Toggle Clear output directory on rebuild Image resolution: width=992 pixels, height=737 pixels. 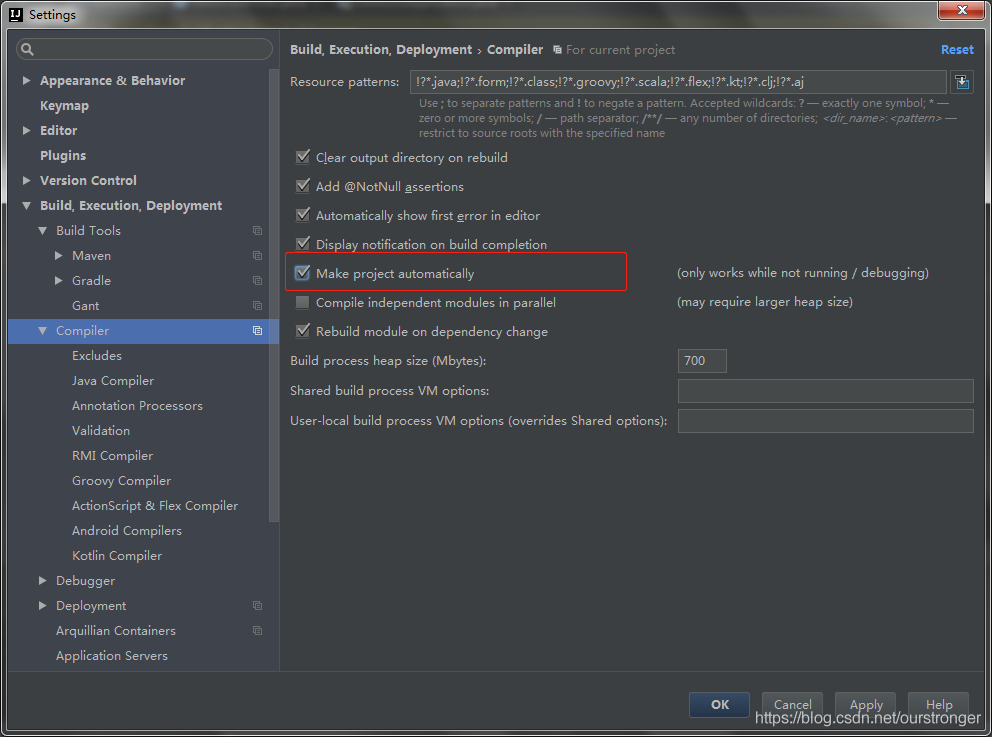click(303, 157)
